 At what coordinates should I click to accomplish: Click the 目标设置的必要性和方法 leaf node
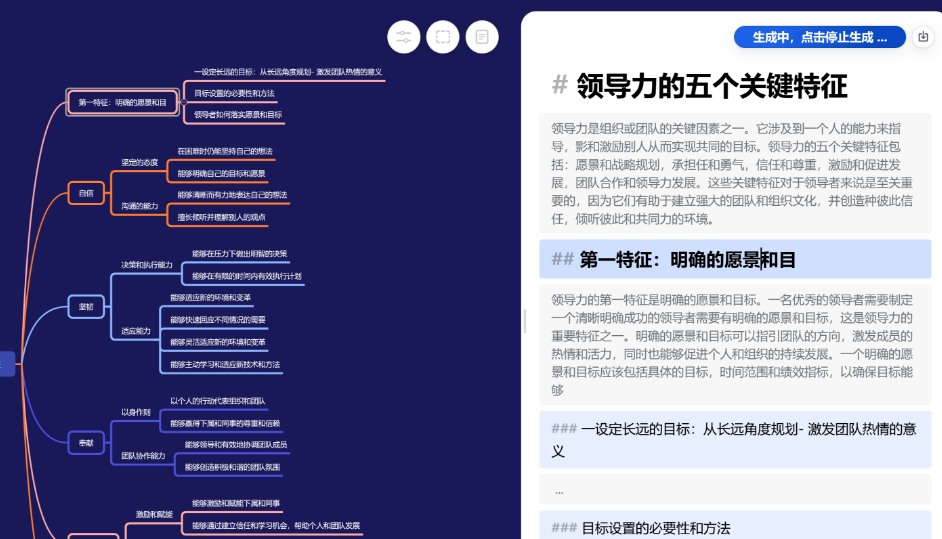click(x=234, y=93)
